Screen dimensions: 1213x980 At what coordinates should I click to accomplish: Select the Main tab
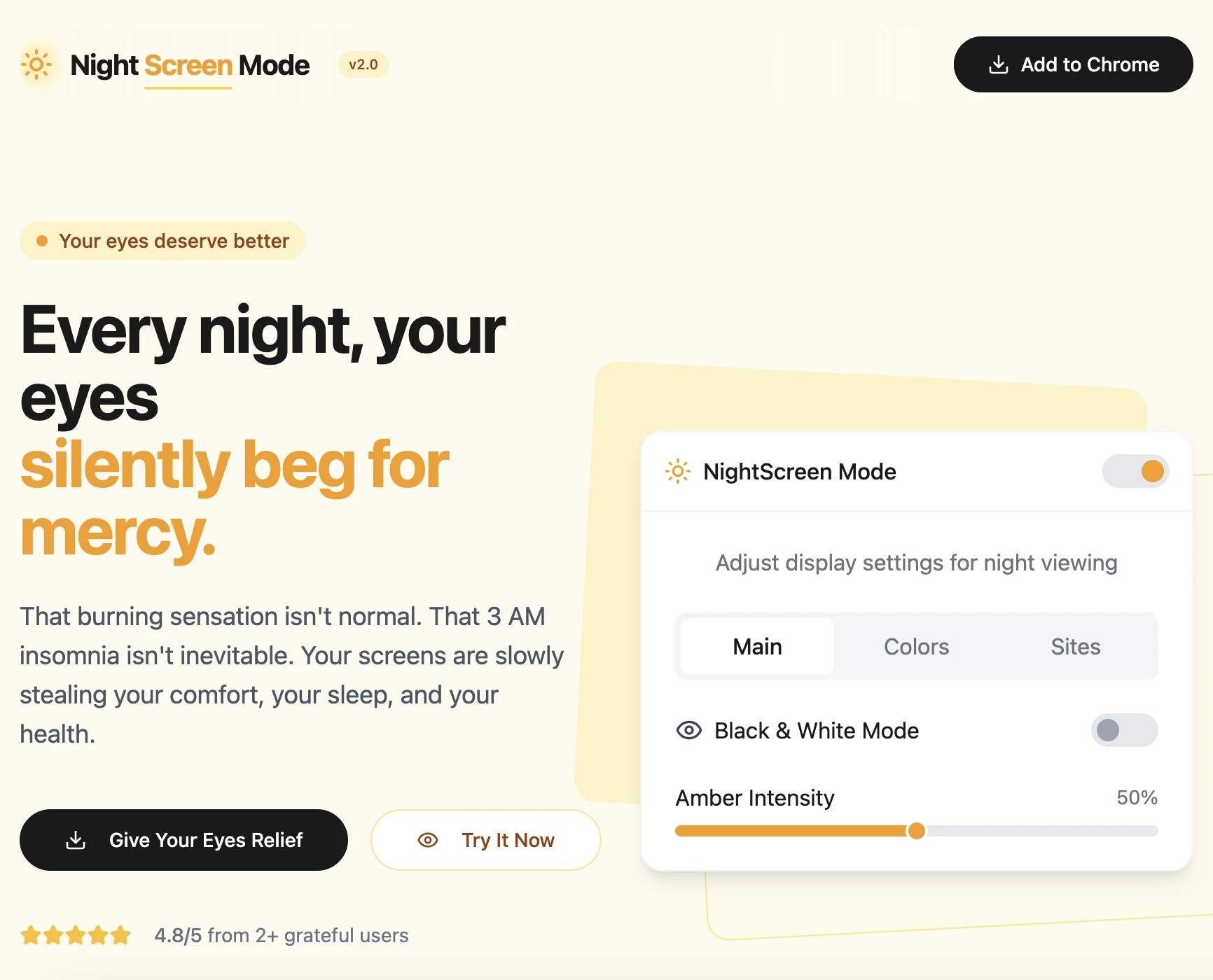point(757,646)
